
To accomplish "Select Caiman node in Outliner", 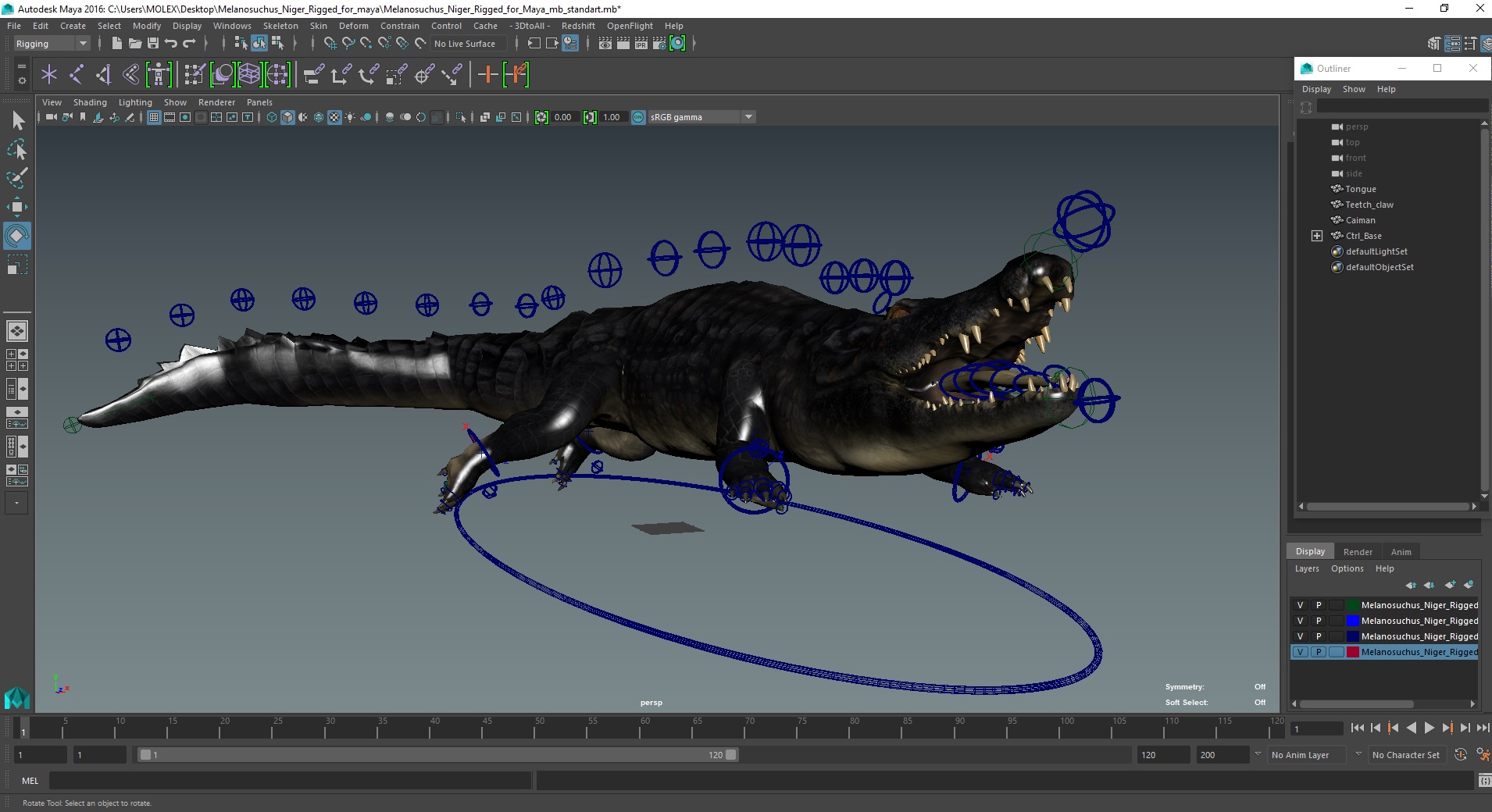I will [x=1360, y=220].
